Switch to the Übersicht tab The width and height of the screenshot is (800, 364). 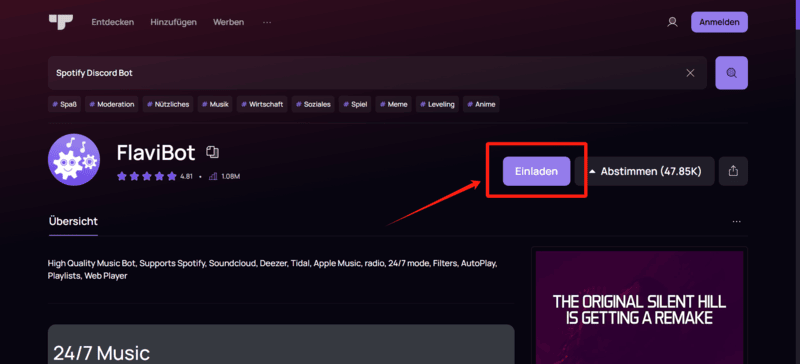coord(73,222)
